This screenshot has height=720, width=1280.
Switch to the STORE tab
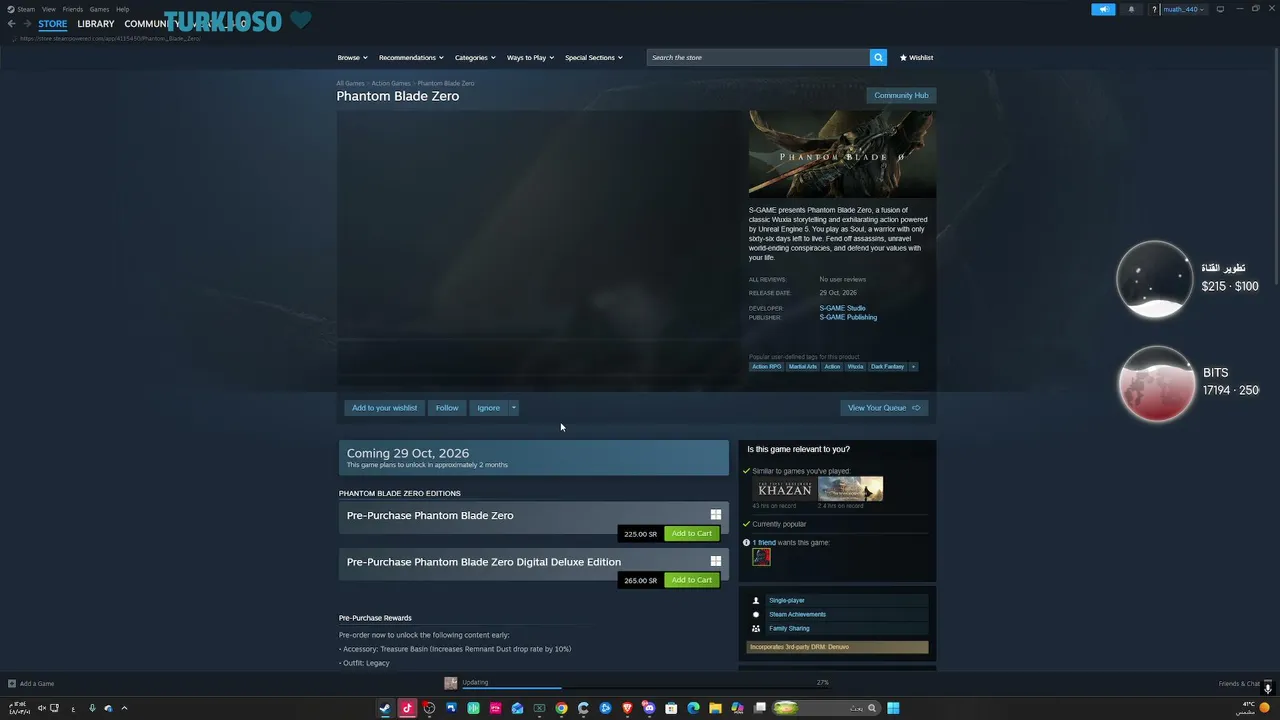53,24
